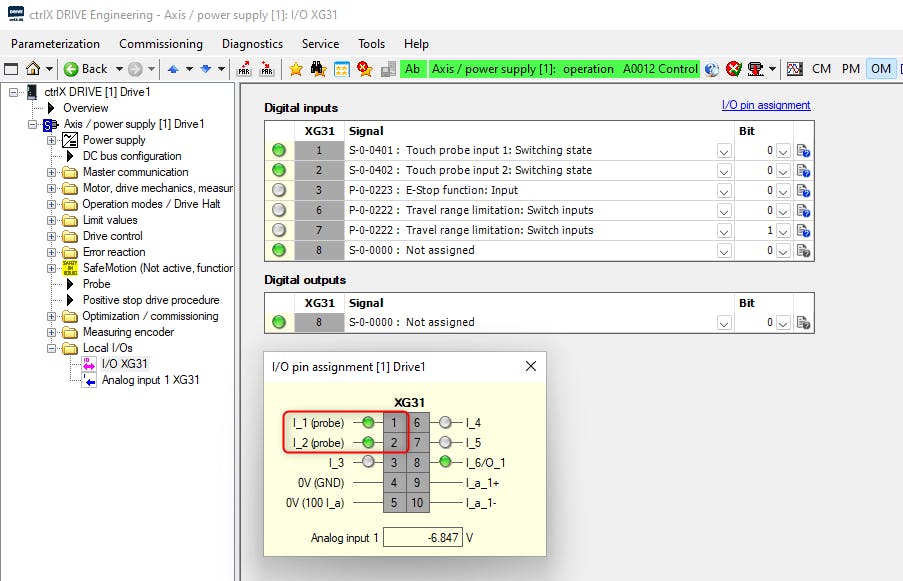The height and width of the screenshot is (581, 903).
Task: Expand the Power supply tree node
Action: (52, 140)
